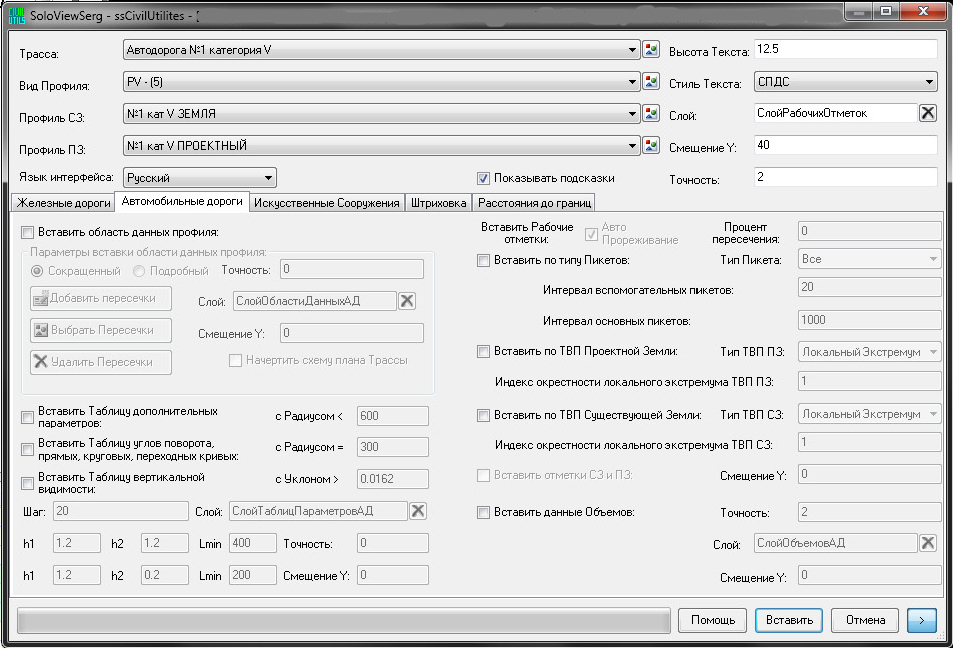Tick the Вставить данные Объемов checkbox
Image resolution: width=953 pixels, height=648 pixels.
click(x=484, y=512)
